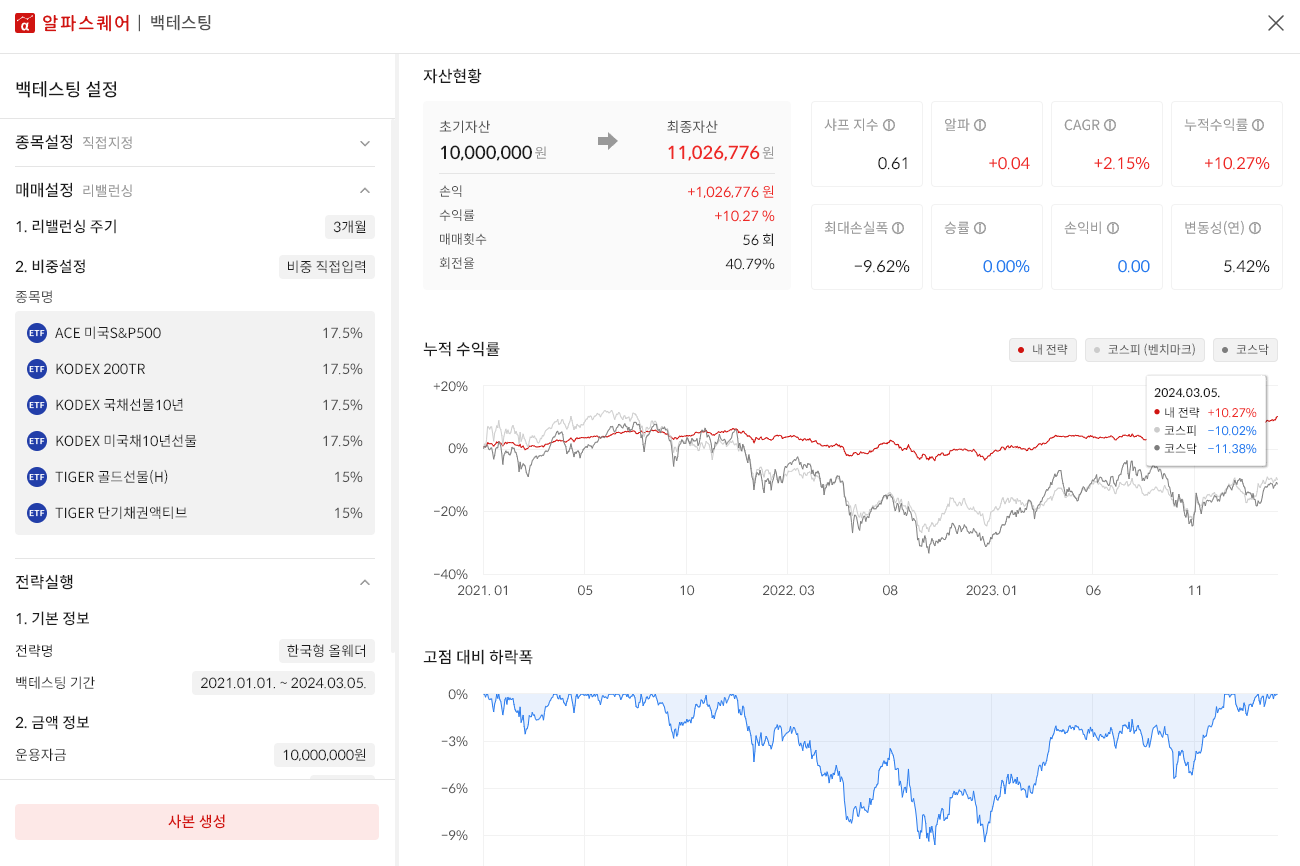Click the ETF icon for TIGER 골드선물(H)
The image size is (1300, 866).
click(x=37, y=477)
